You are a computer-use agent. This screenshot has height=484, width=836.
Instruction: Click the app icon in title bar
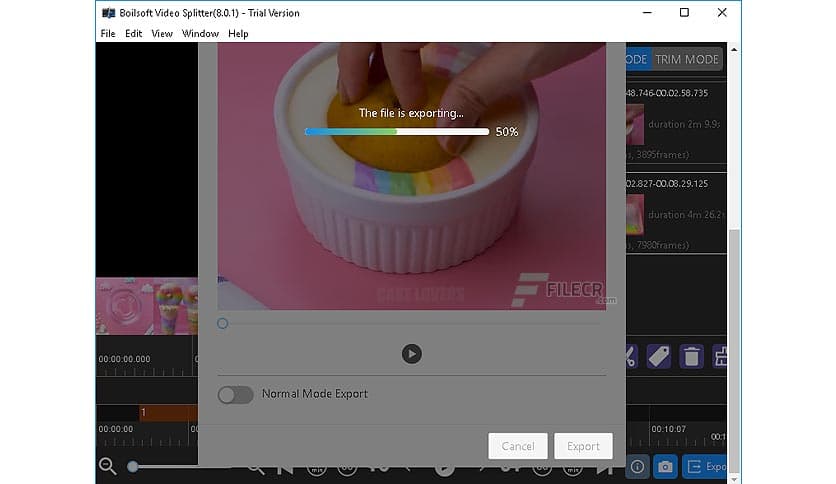coord(108,13)
